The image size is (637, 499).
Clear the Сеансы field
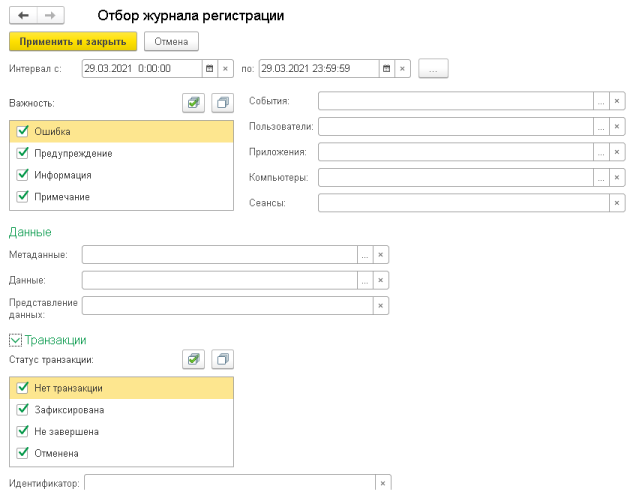[x=617, y=203]
